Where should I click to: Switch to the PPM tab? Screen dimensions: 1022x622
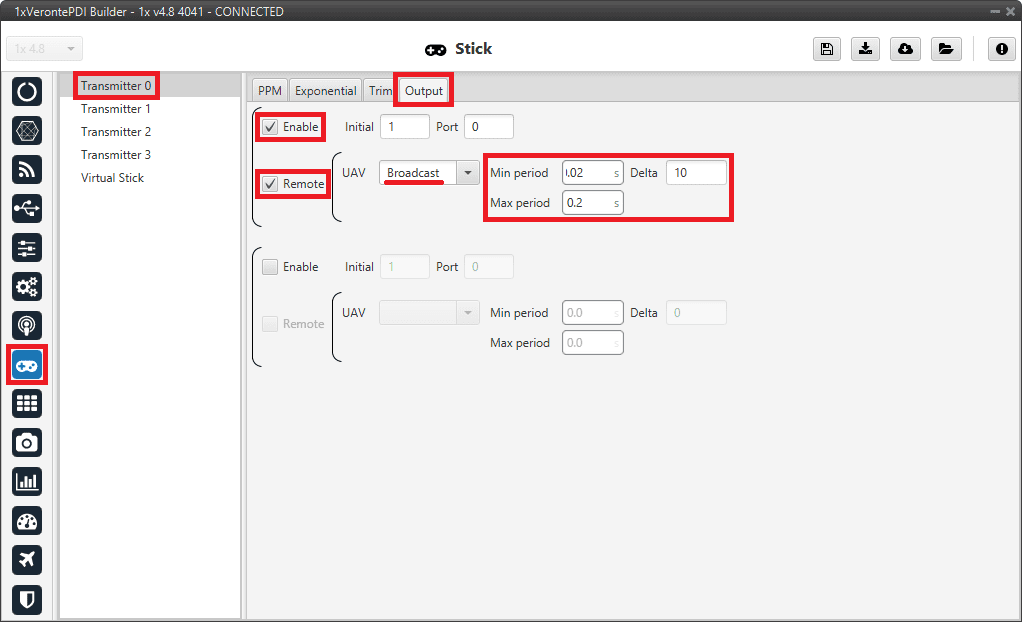pyautogui.click(x=270, y=90)
